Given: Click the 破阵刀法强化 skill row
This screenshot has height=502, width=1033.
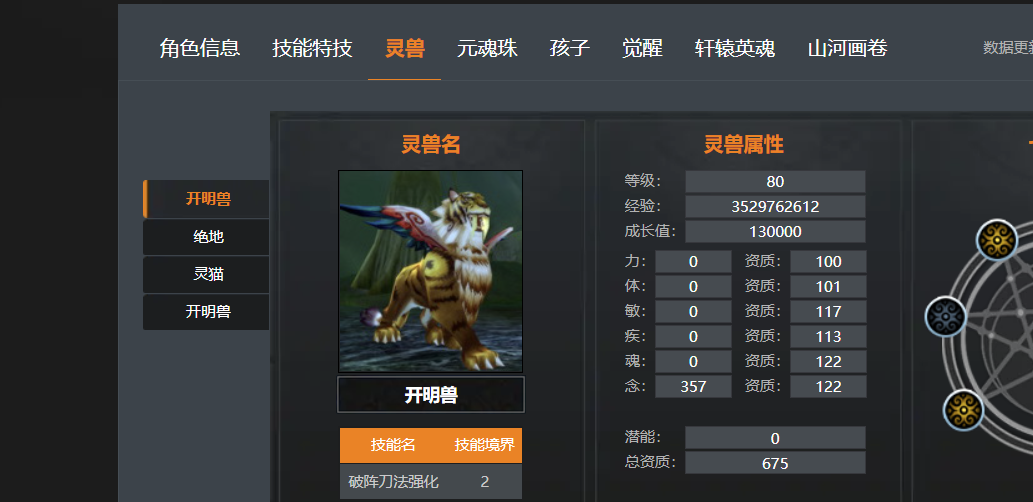Looking at the screenshot, I should (x=431, y=482).
